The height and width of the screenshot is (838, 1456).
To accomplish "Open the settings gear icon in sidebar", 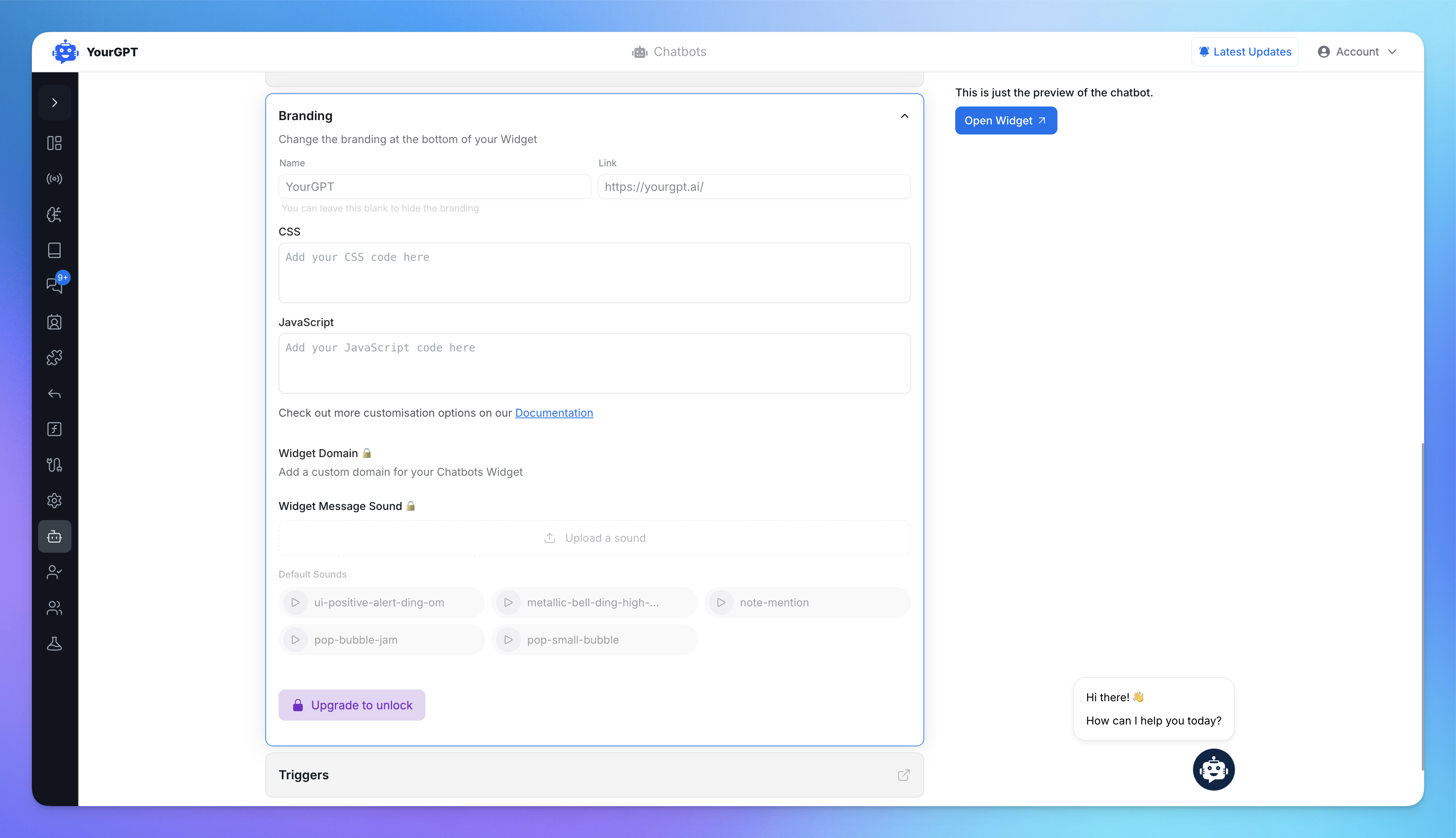I will (55, 501).
